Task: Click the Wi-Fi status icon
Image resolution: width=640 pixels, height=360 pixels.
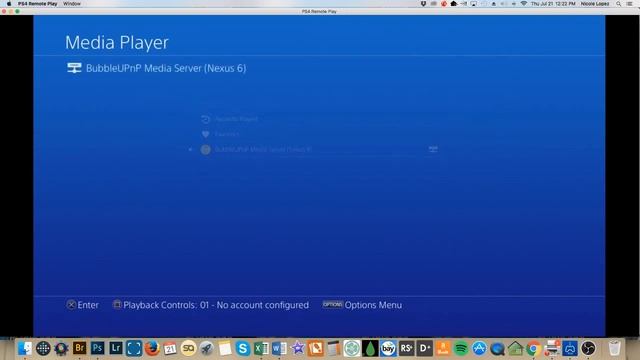Action: point(524,4)
